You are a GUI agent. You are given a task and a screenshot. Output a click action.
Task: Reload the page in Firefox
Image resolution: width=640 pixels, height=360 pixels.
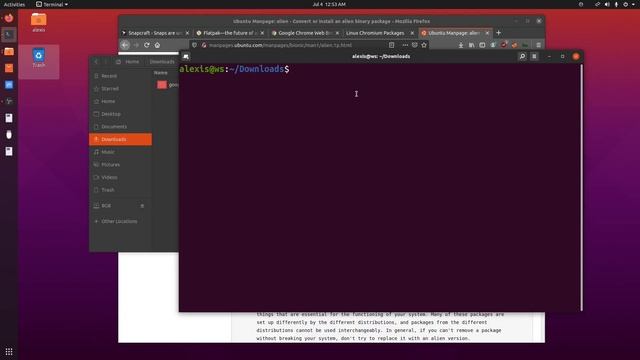pos(147,45)
